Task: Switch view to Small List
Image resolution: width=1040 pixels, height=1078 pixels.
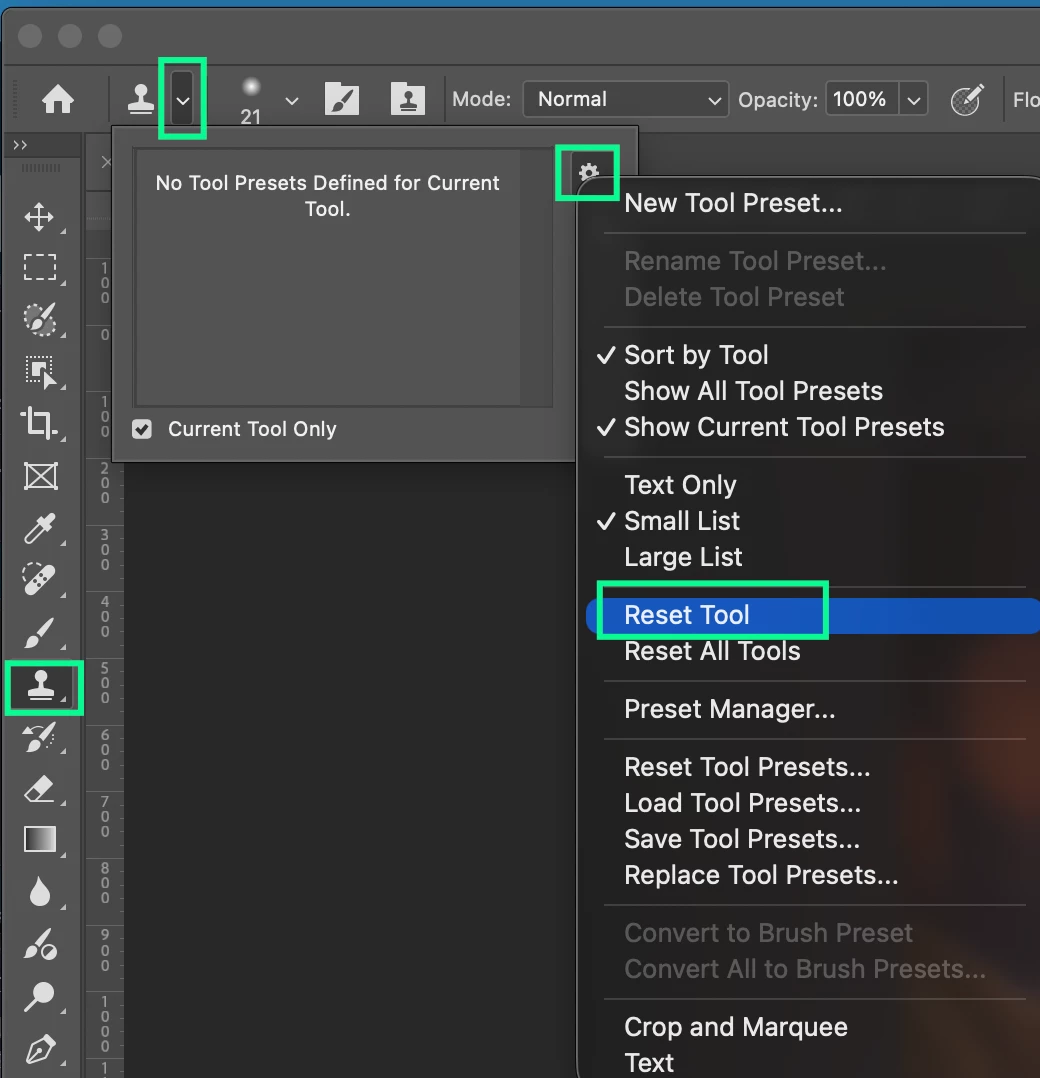Action: point(681,521)
